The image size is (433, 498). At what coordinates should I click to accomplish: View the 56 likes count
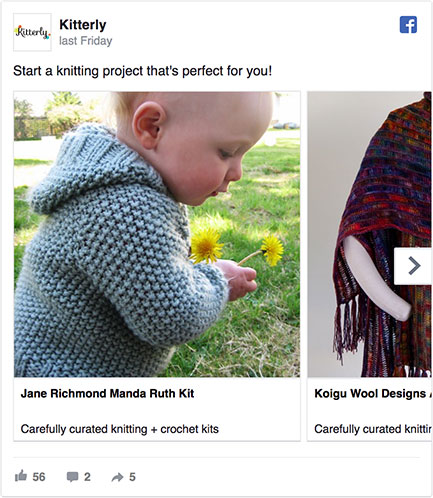click(39, 477)
